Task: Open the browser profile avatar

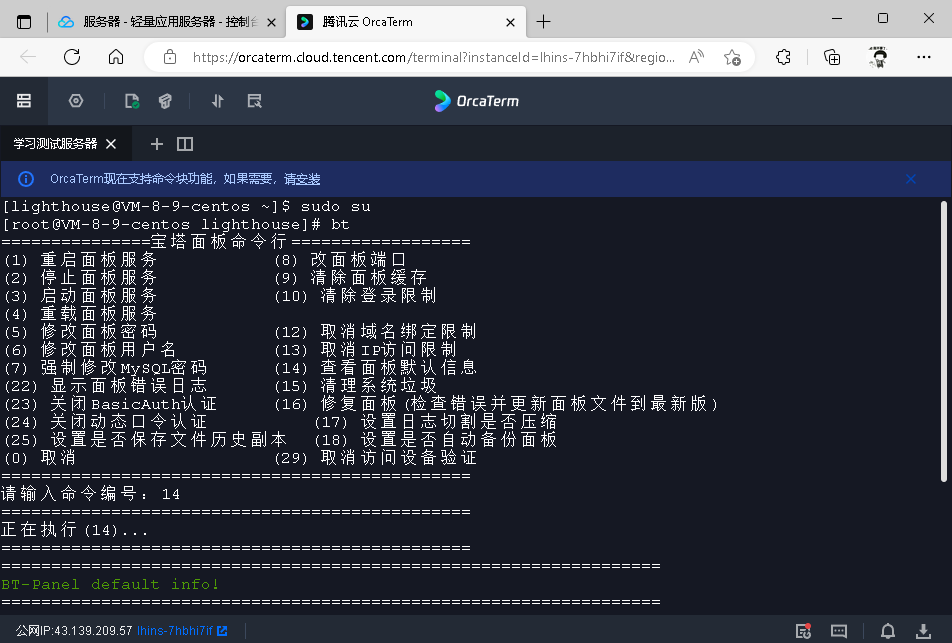Action: click(x=878, y=57)
